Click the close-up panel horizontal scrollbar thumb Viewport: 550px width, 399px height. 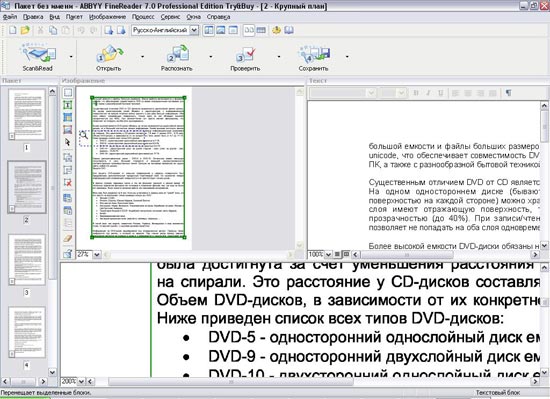(x=231, y=381)
